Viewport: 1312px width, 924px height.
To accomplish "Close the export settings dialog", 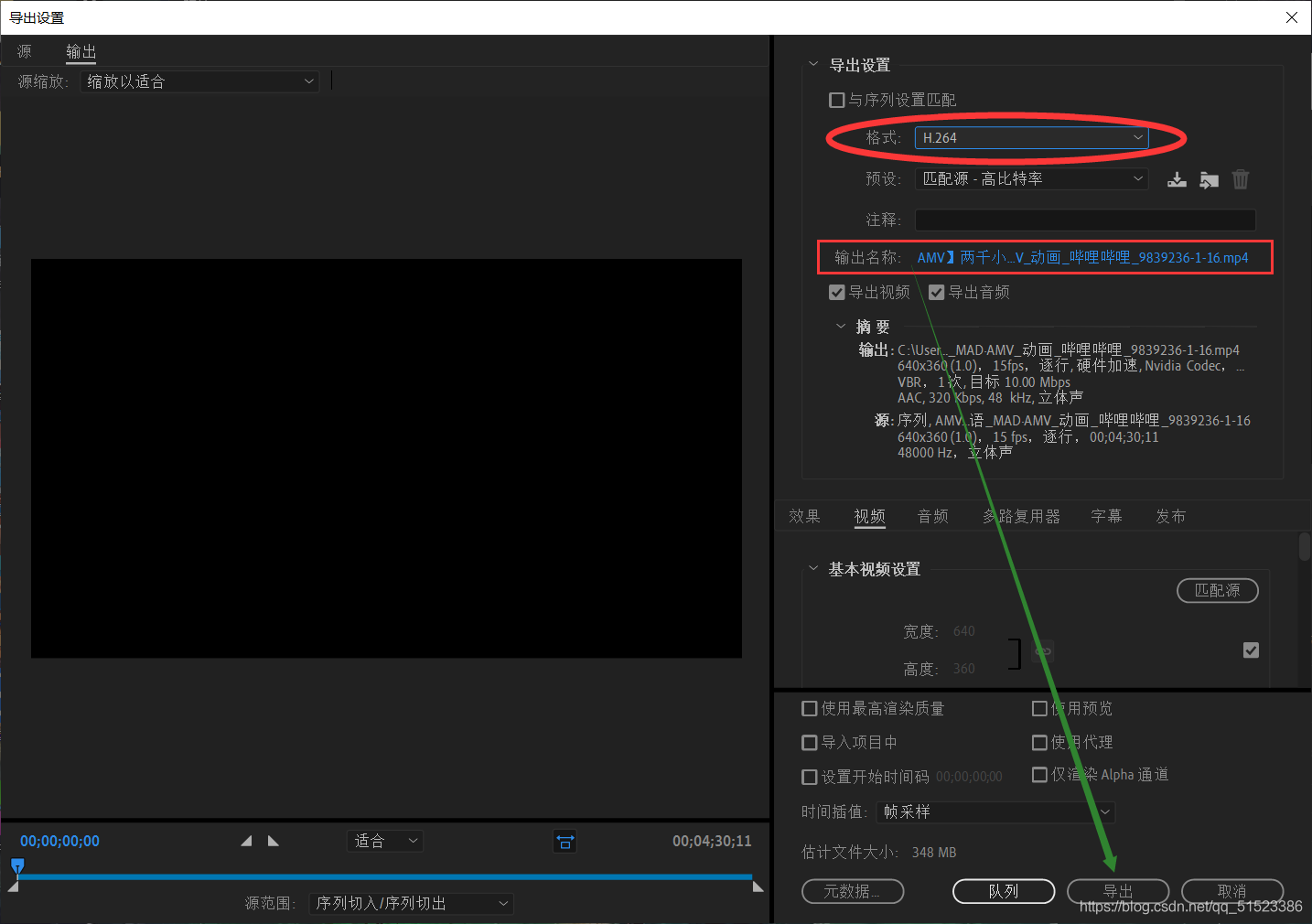I will 1292,17.
